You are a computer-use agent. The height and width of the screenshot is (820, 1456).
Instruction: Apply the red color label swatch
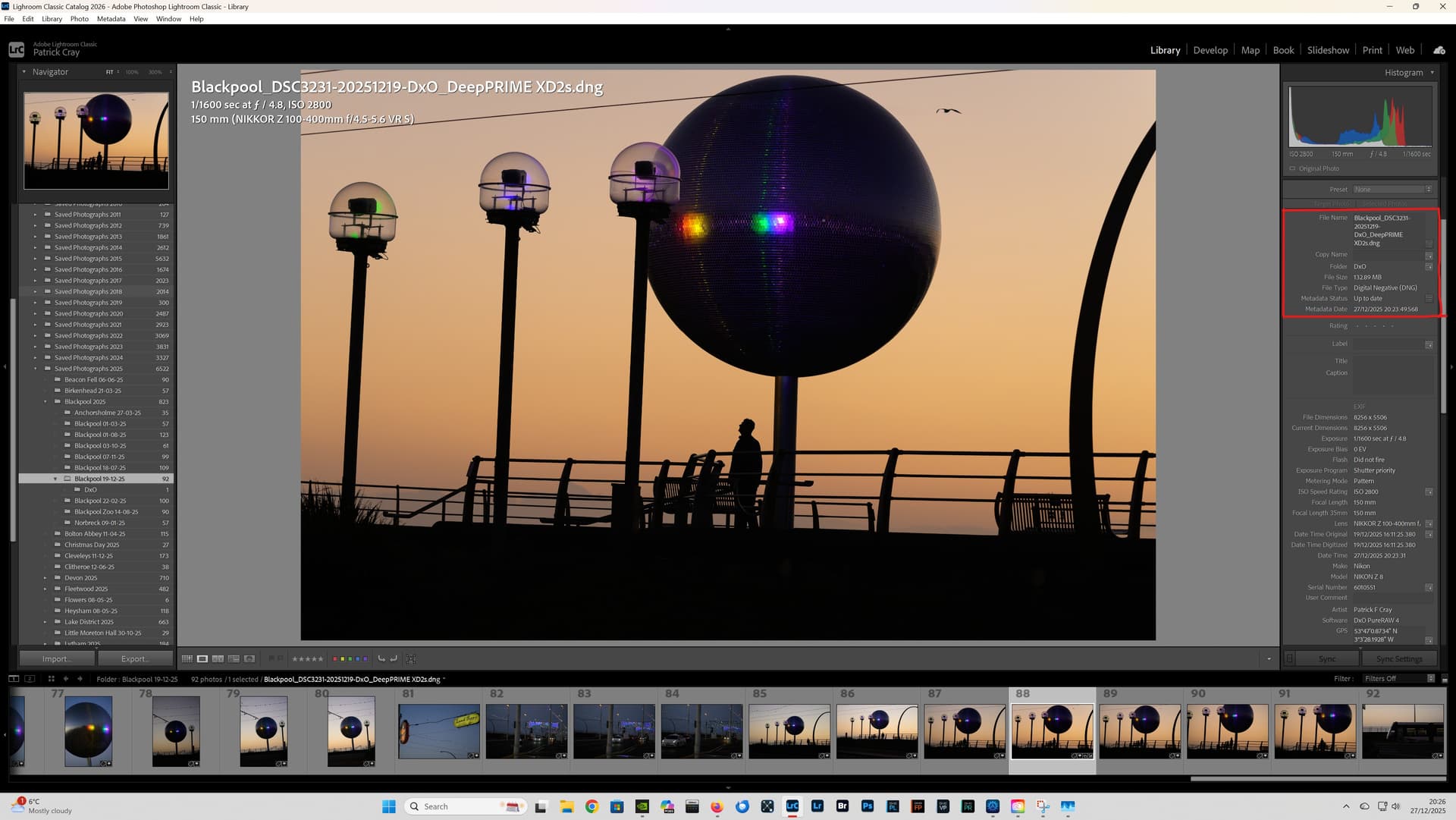pos(335,658)
